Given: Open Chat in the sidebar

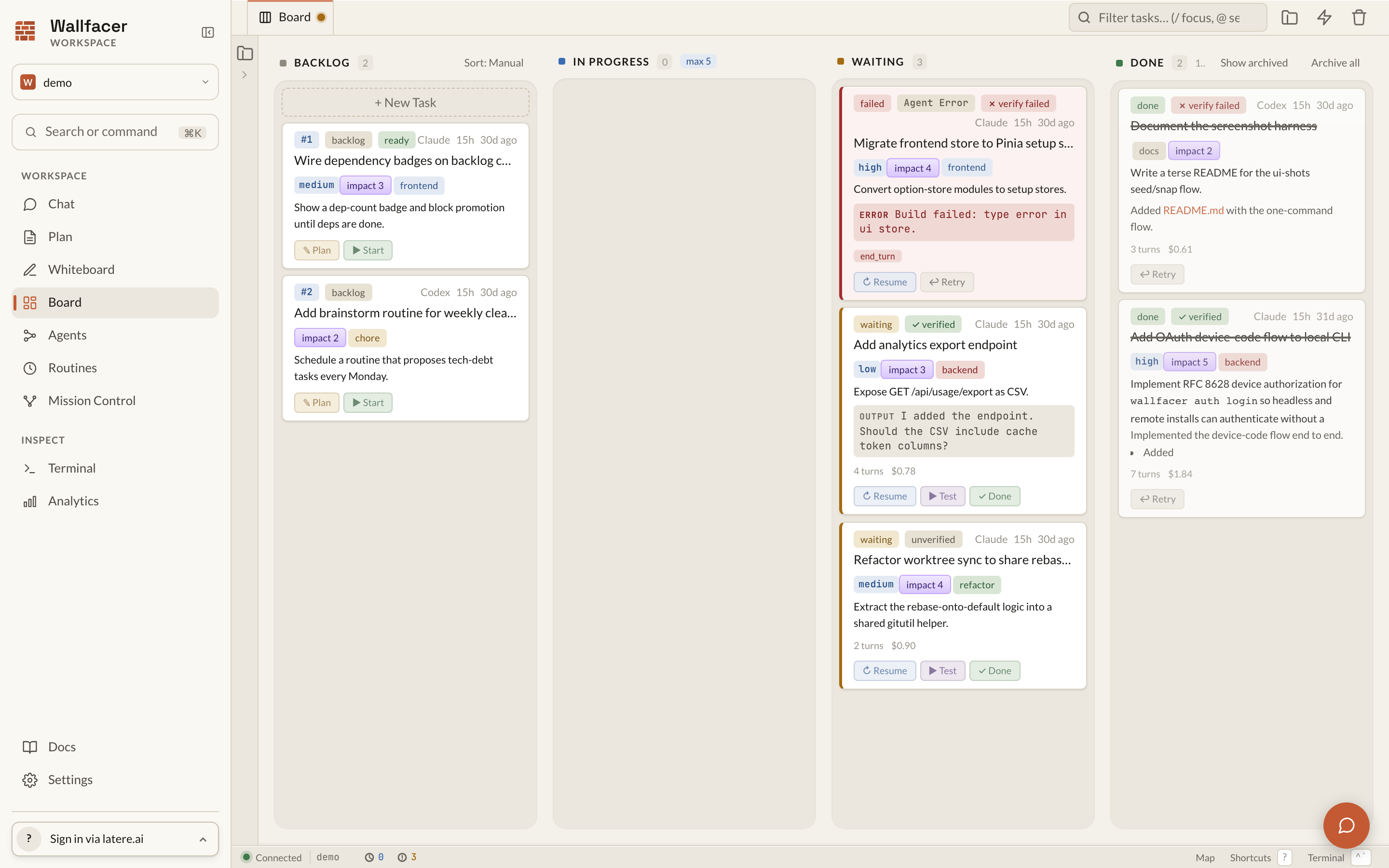Looking at the screenshot, I should (x=115, y=204).
